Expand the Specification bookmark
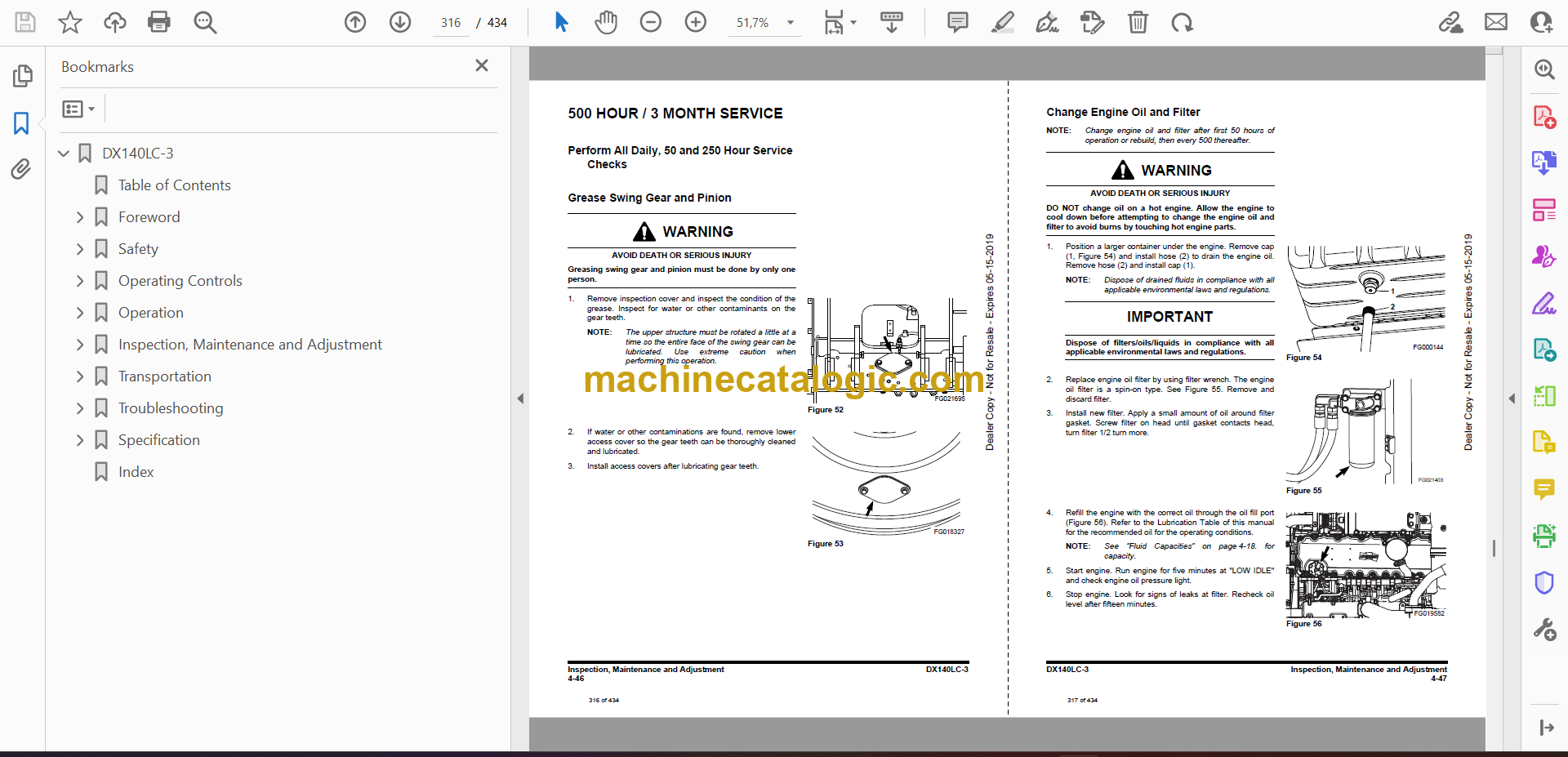This screenshot has height=757, width=1568. click(x=79, y=440)
